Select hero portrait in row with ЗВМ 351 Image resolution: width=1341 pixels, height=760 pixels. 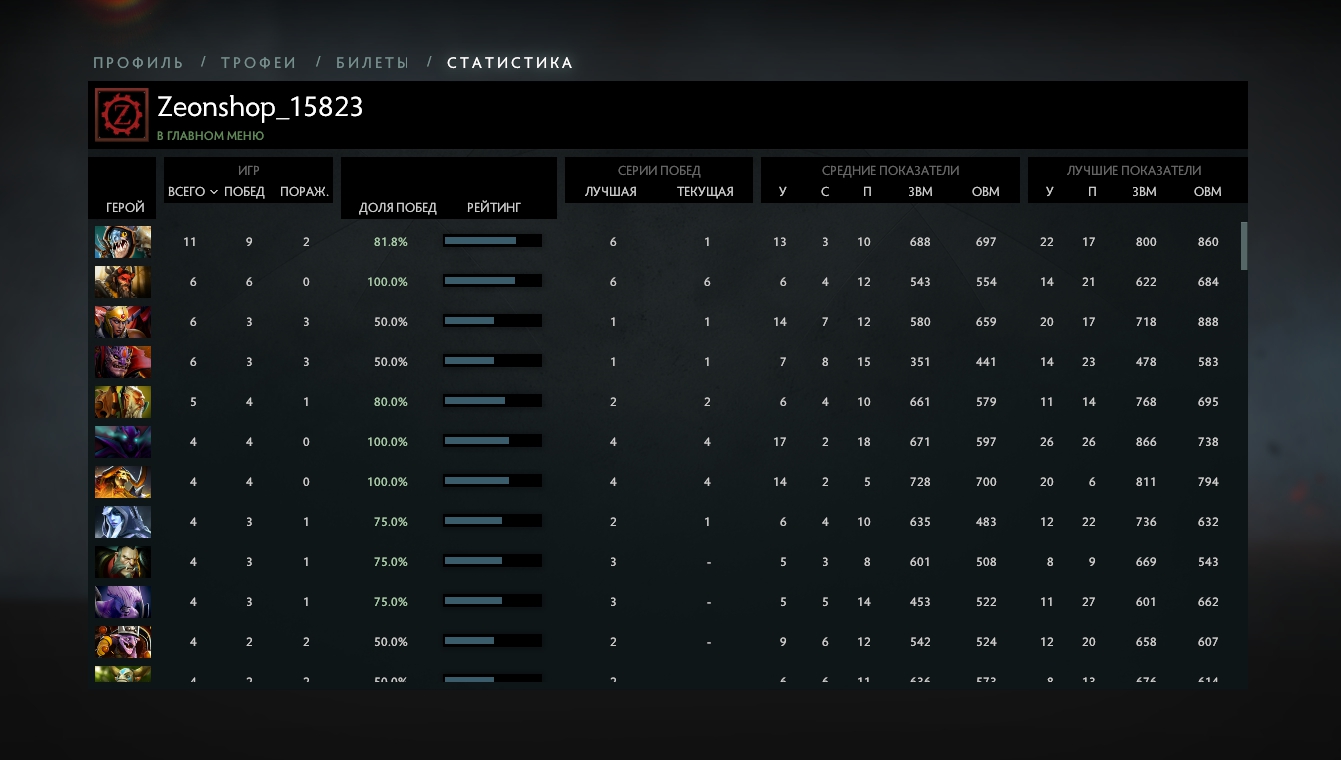123,362
